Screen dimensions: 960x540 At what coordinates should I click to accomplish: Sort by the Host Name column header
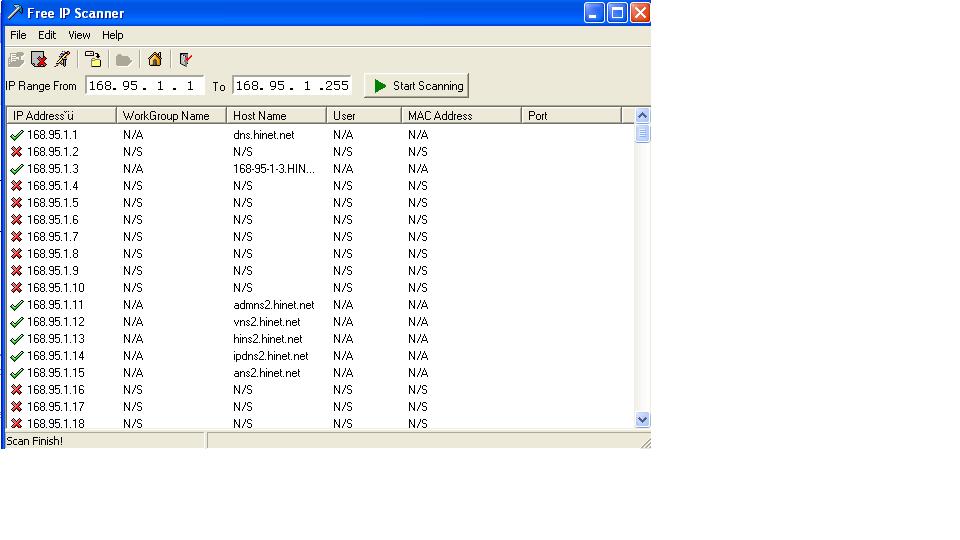(276, 116)
